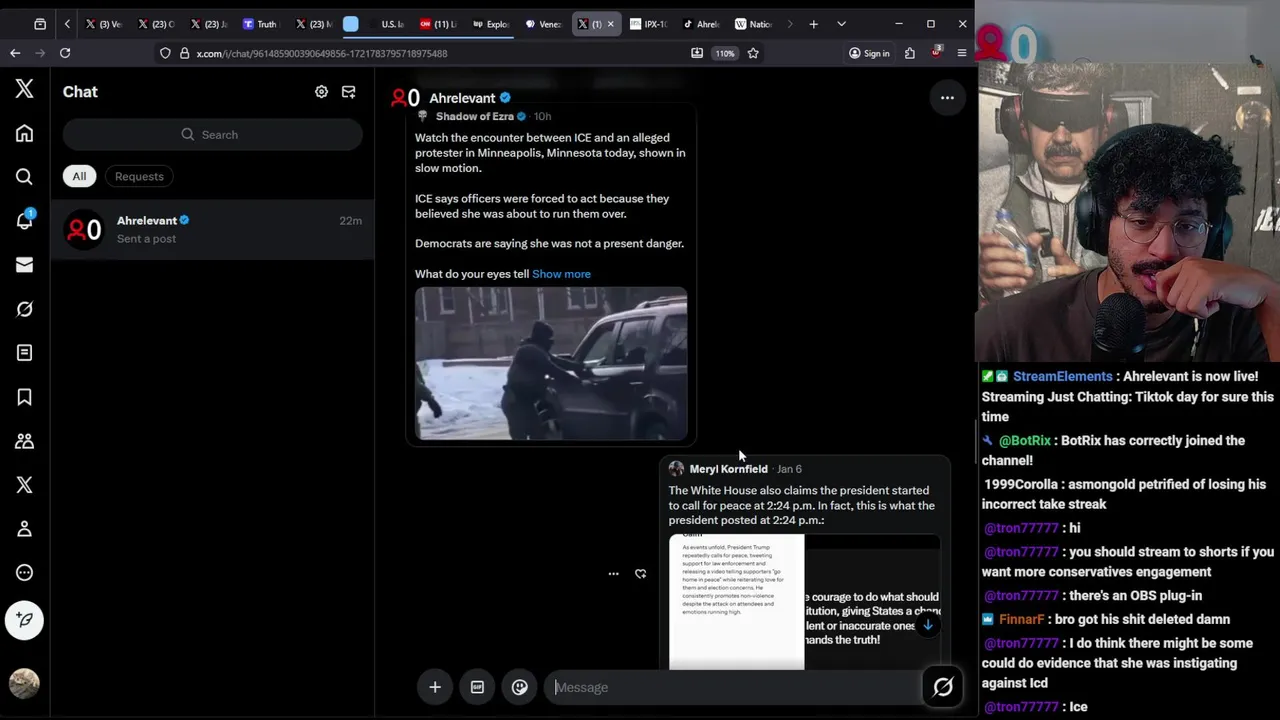This screenshot has height=720, width=1280.
Task: Go back using browser back arrow
Action: pyautogui.click(x=15, y=53)
